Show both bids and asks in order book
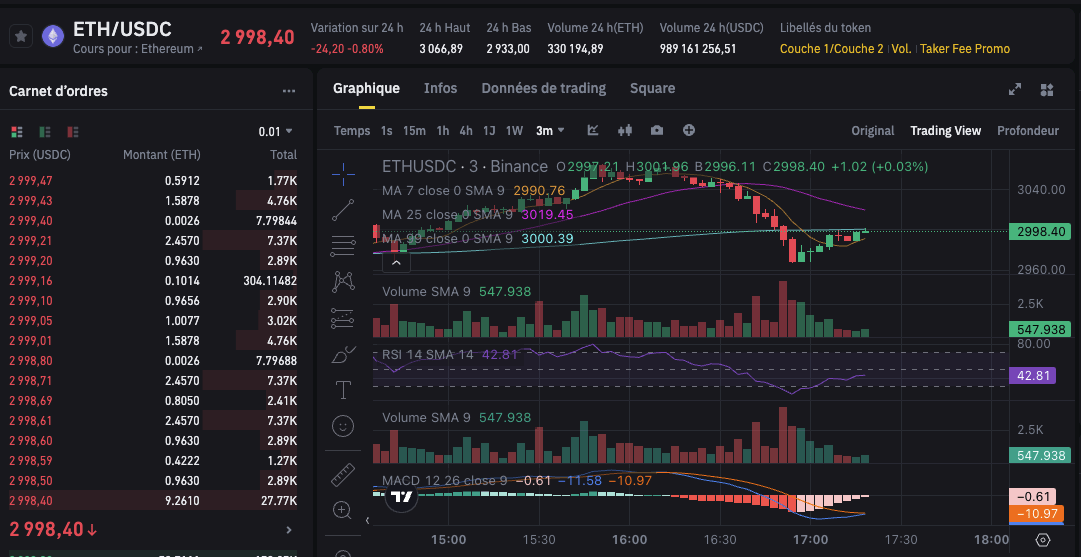This screenshot has height=557, width=1081. point(17,132)
